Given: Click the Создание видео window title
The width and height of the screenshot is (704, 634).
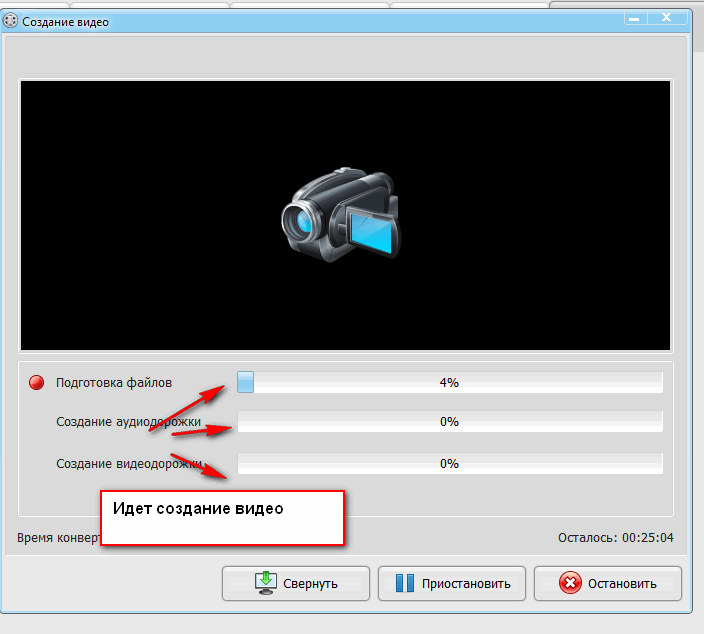Looking at the screenshot, I should click(x=66, y=22).
